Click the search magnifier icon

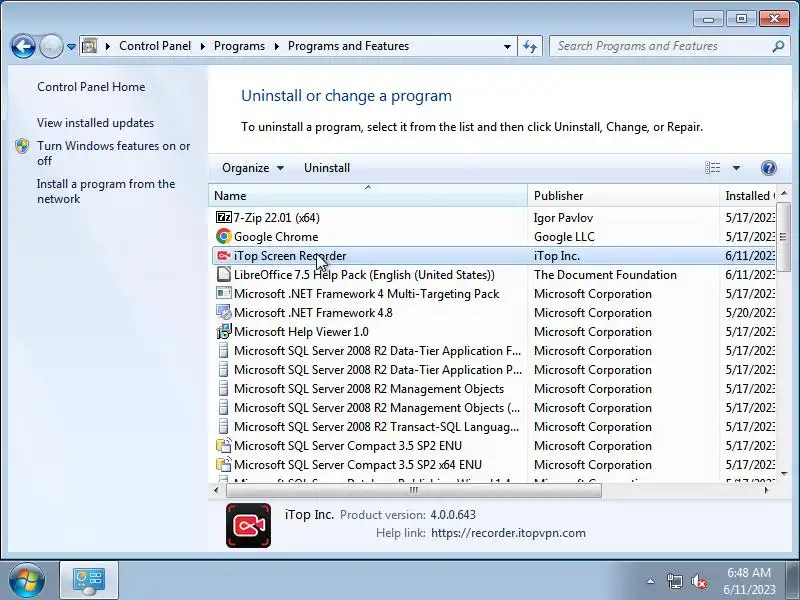(x=778, y=46)
